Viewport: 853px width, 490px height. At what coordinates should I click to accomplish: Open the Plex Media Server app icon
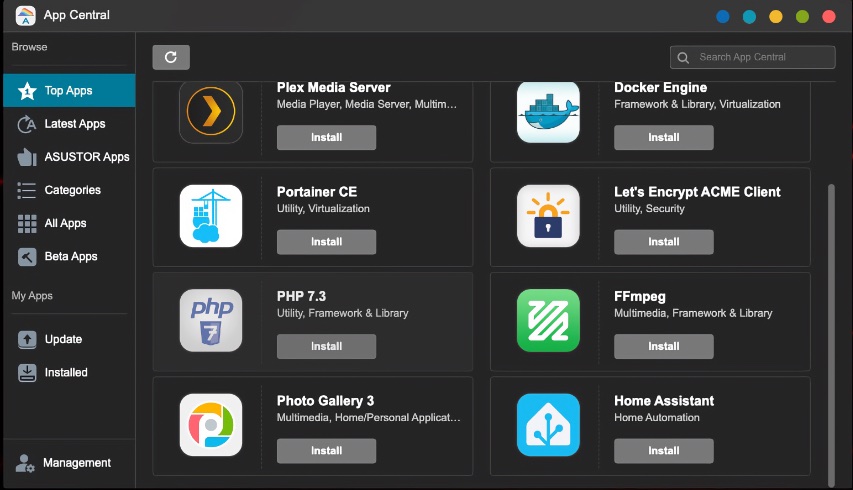211,112
